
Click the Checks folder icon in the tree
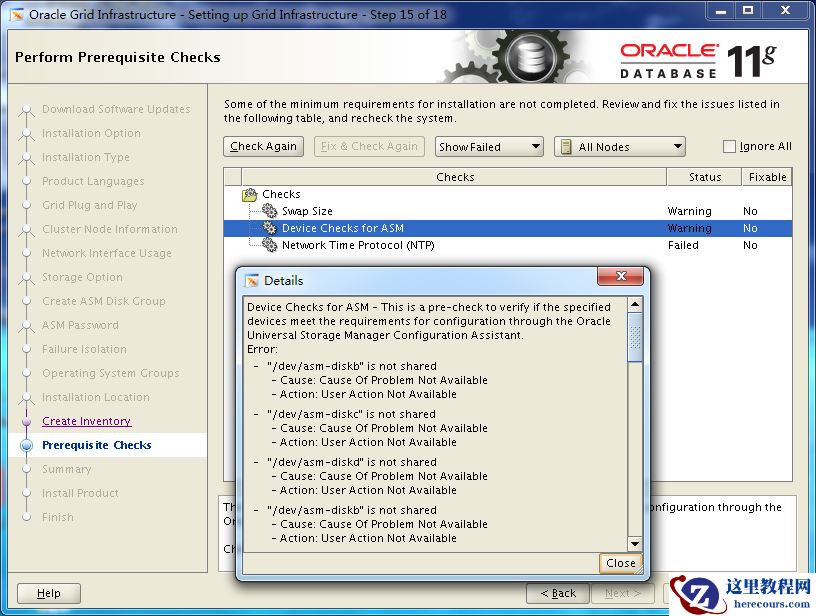(250, 195)
